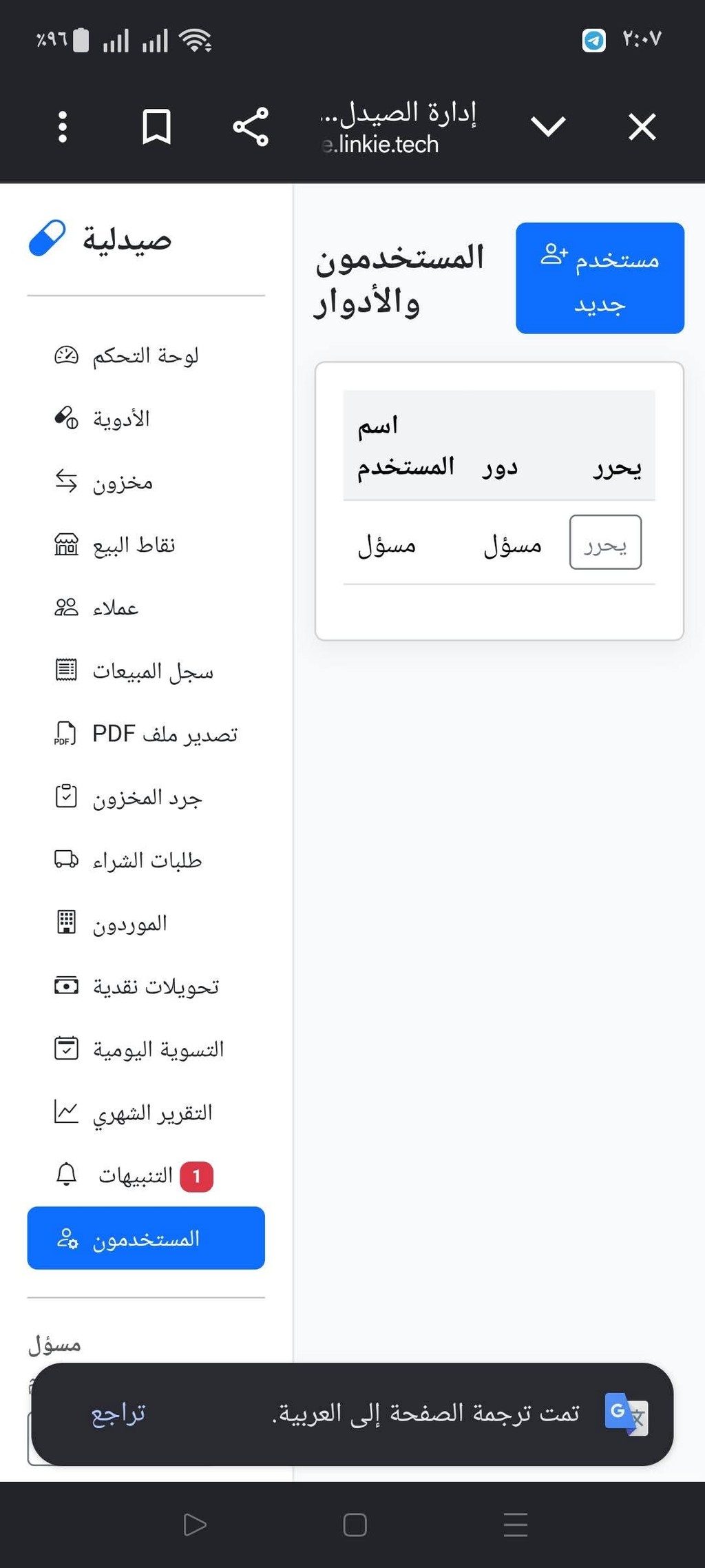Open purchase orders طلبات الشراء
Screen dimensions: 705x1568
pyautogui.click(x=146, y=860)
